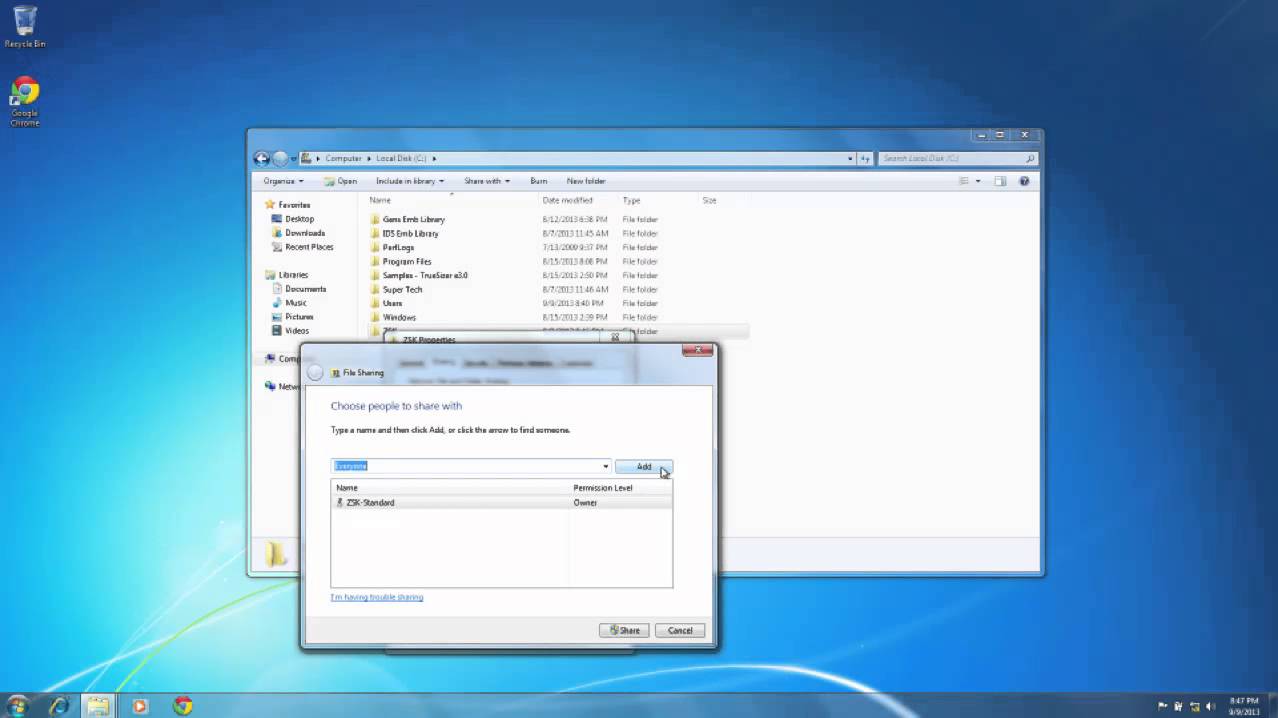The image size is (1278, 718).
Task: Click the Change your view icon
Action: [x=964, y=181]
